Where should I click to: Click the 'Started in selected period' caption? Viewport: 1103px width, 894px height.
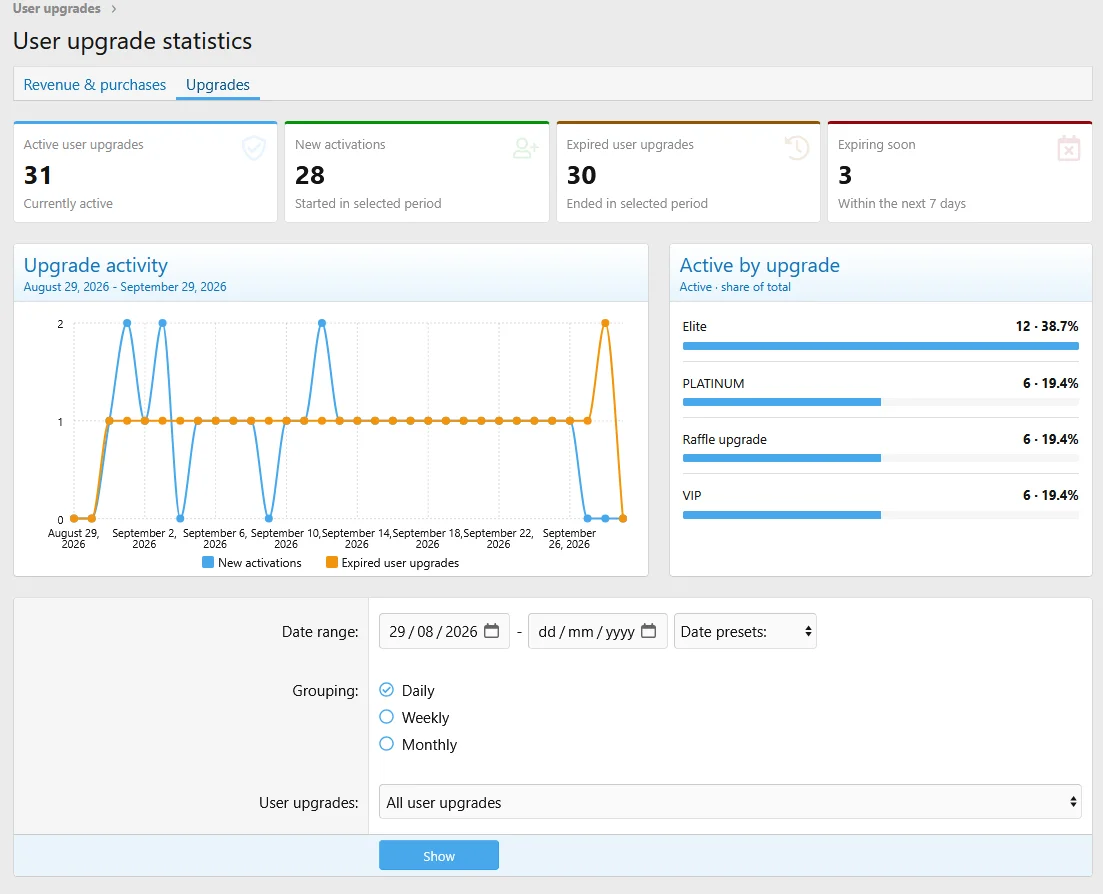coord(368,203)
